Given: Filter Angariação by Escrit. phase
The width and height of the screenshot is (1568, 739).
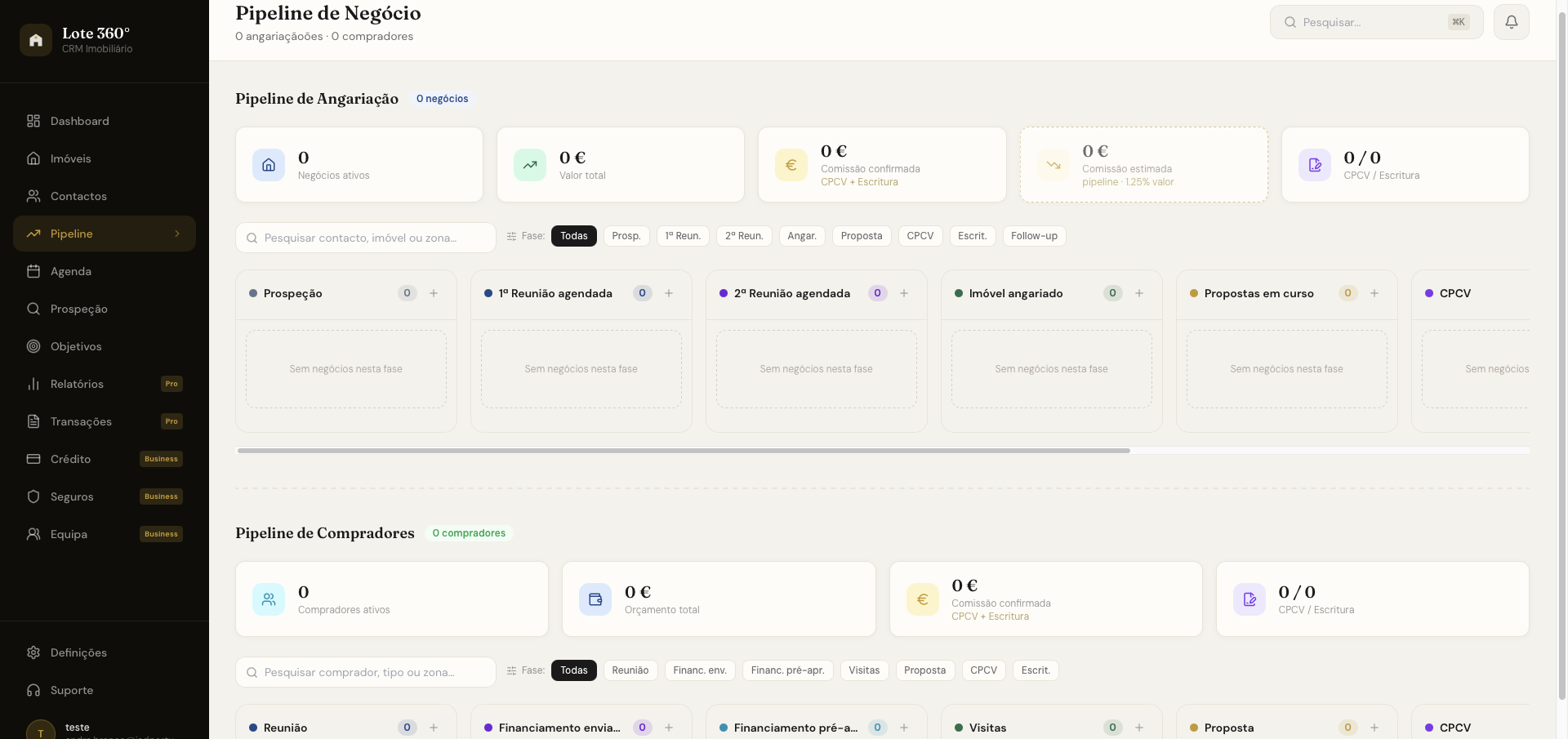Looking at the screenshot, I should click(972, 236).
